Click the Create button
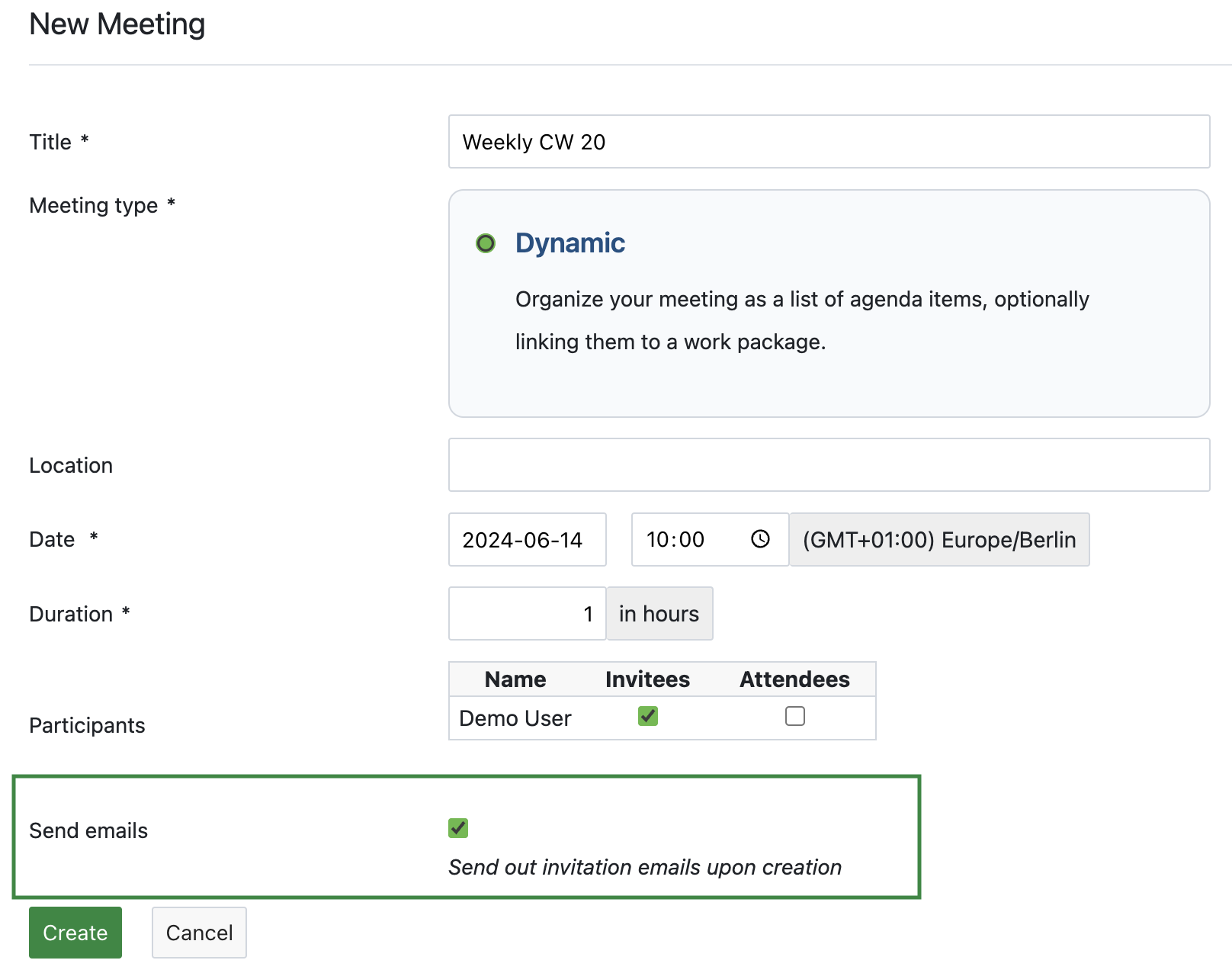The height and width of the screenshot is (973, 1232). pyautogui.click(x=75, y=932)
